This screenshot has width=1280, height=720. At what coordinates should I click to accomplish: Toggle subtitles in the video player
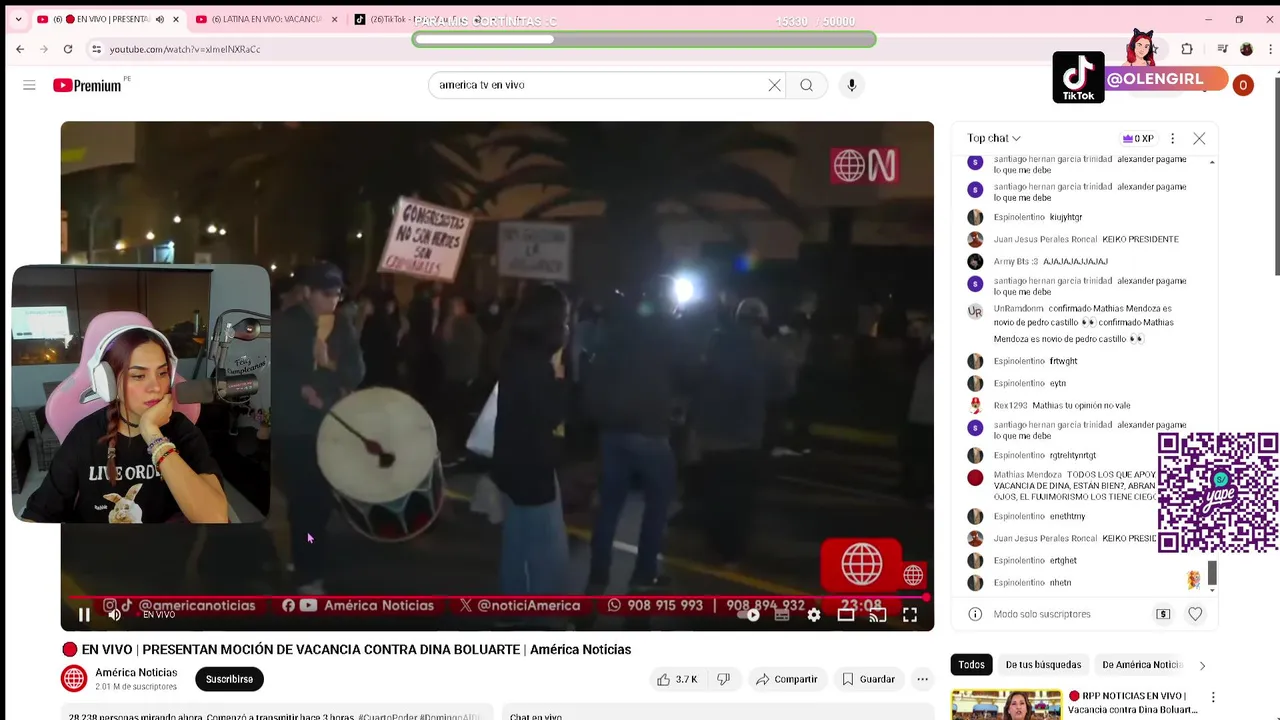click(x=782, y=615)
